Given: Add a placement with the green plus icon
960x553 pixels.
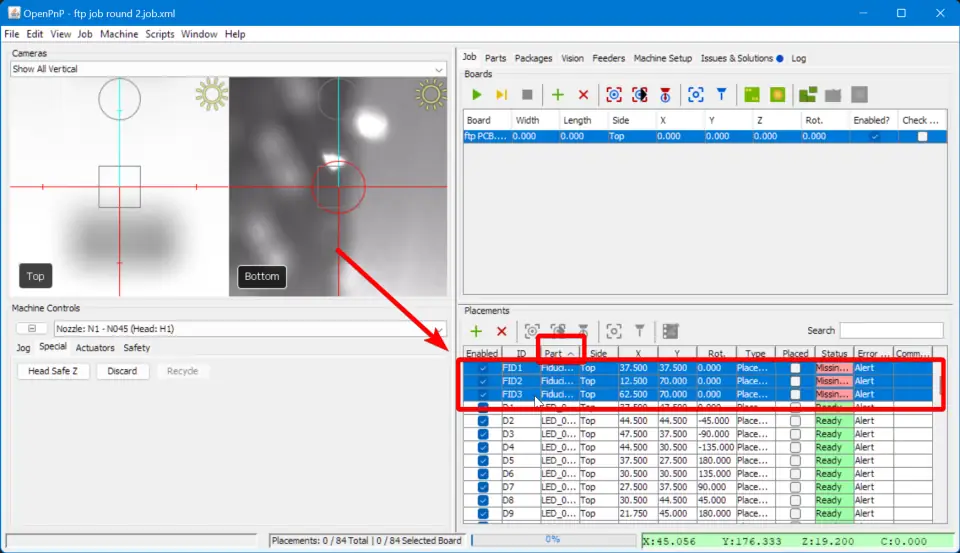Looking at the screenshot, I should click(x=476, y=331).
